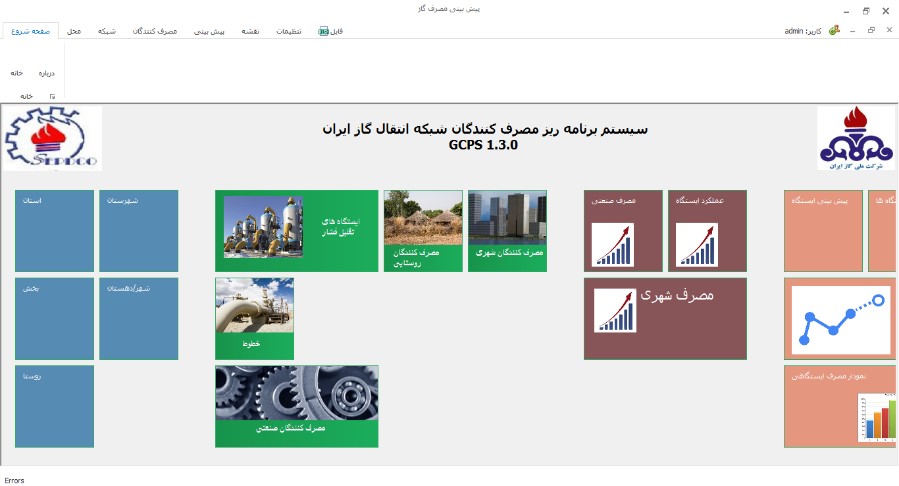Click the admin user icon
Screen dimensions: 899x486
tap(834, 30)
